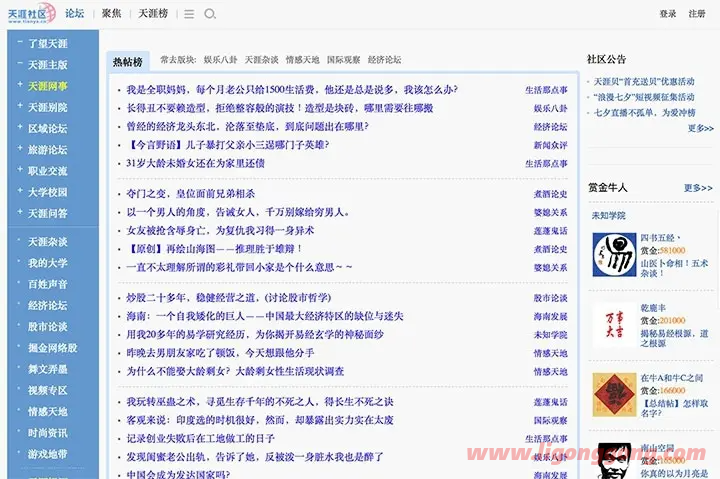
Task: Click the 天涯社区 logo
Action: (x=31, y=14)
